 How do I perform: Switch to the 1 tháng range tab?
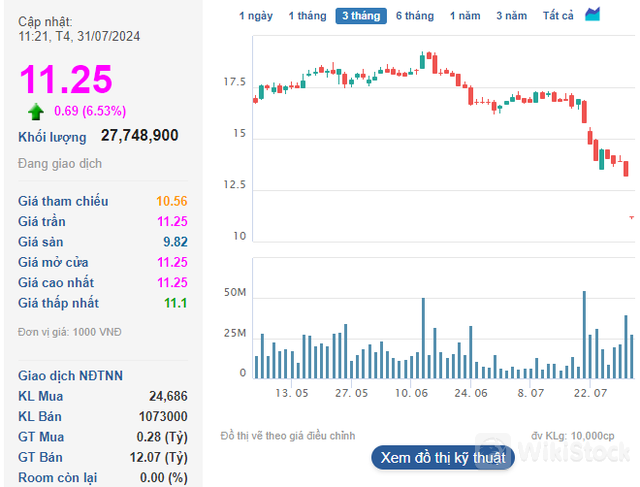click(x=307, y=16)
